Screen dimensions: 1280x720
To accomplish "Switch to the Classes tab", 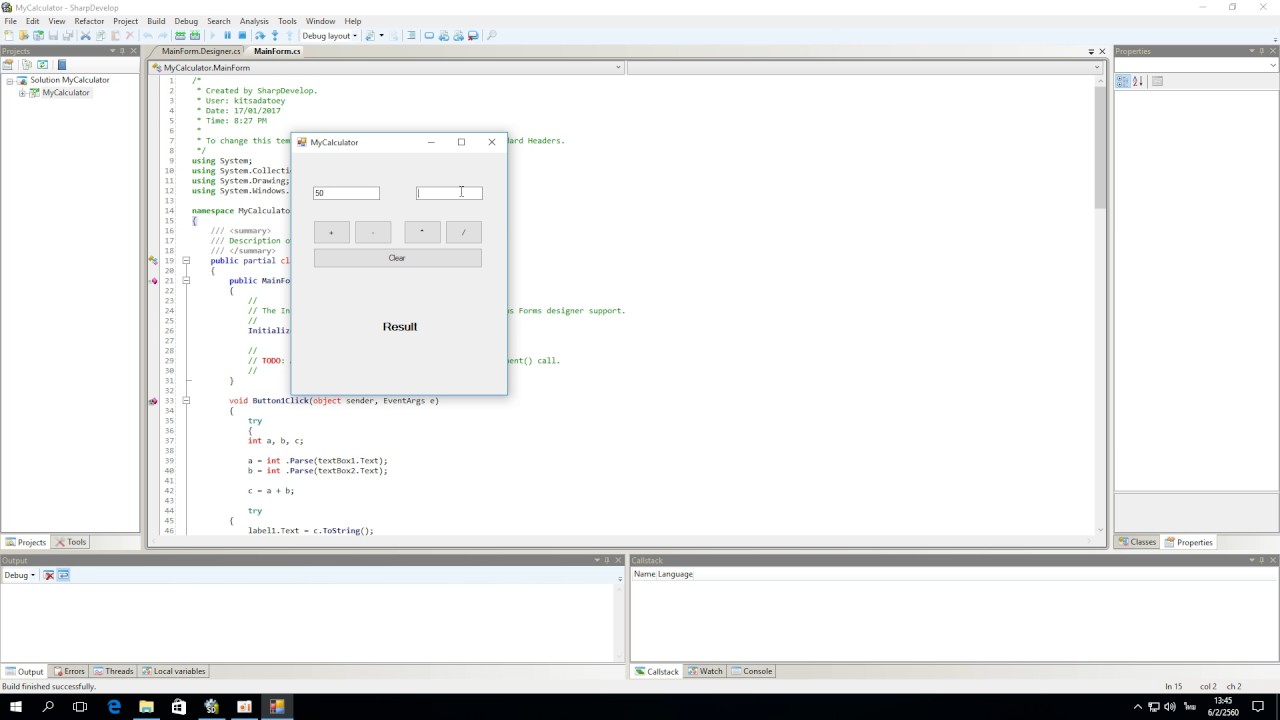I will pyautogui.click(x=1137, y=542).
